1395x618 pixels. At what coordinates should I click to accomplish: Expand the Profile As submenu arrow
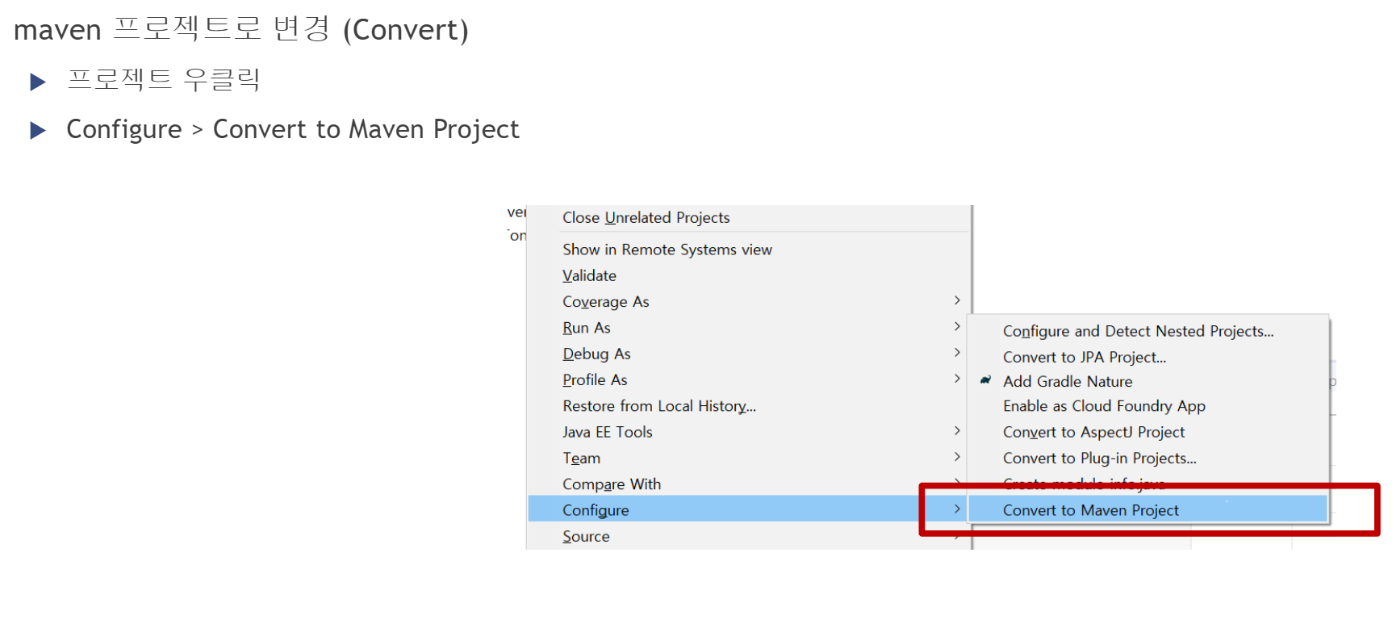[957, 379]
